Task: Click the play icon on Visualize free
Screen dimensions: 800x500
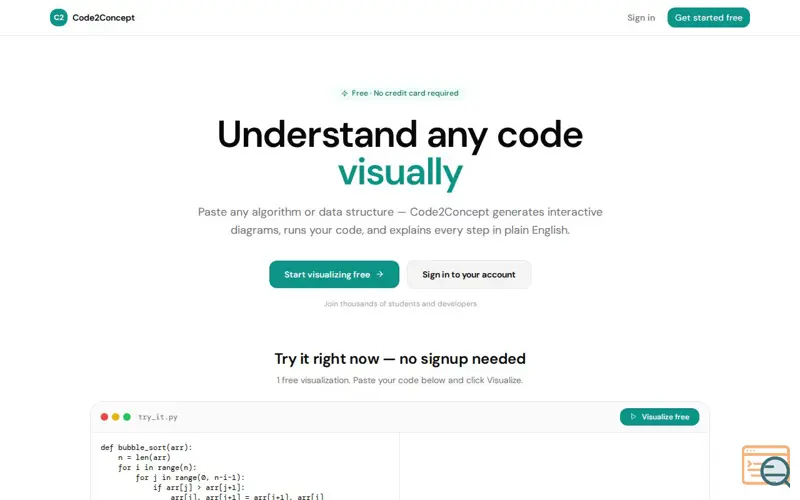Action: 633,417
